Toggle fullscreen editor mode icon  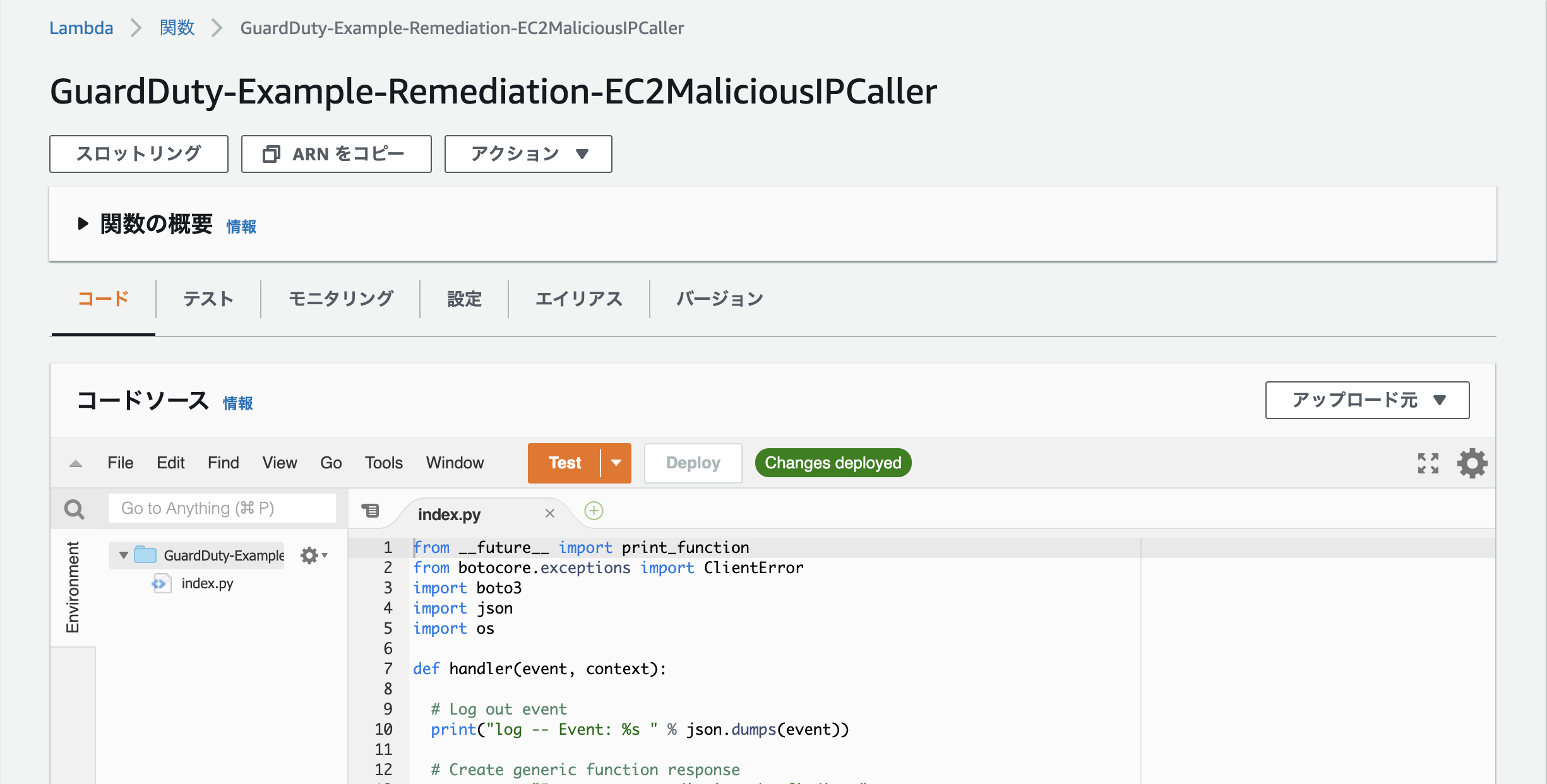coord(1428,463)
